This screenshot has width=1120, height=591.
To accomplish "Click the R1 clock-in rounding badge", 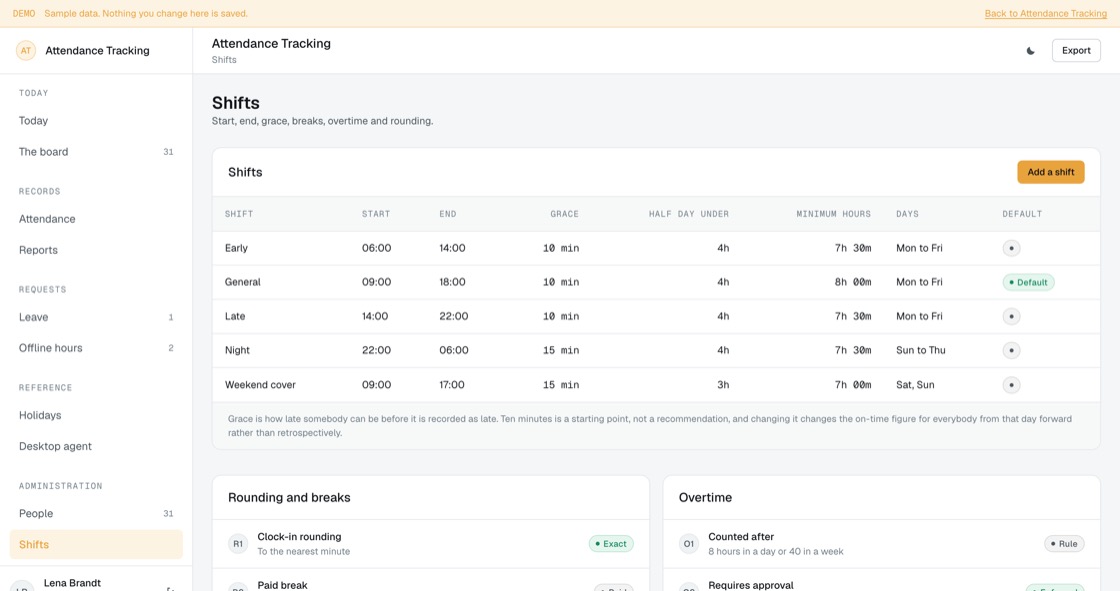I will point(238,544).
